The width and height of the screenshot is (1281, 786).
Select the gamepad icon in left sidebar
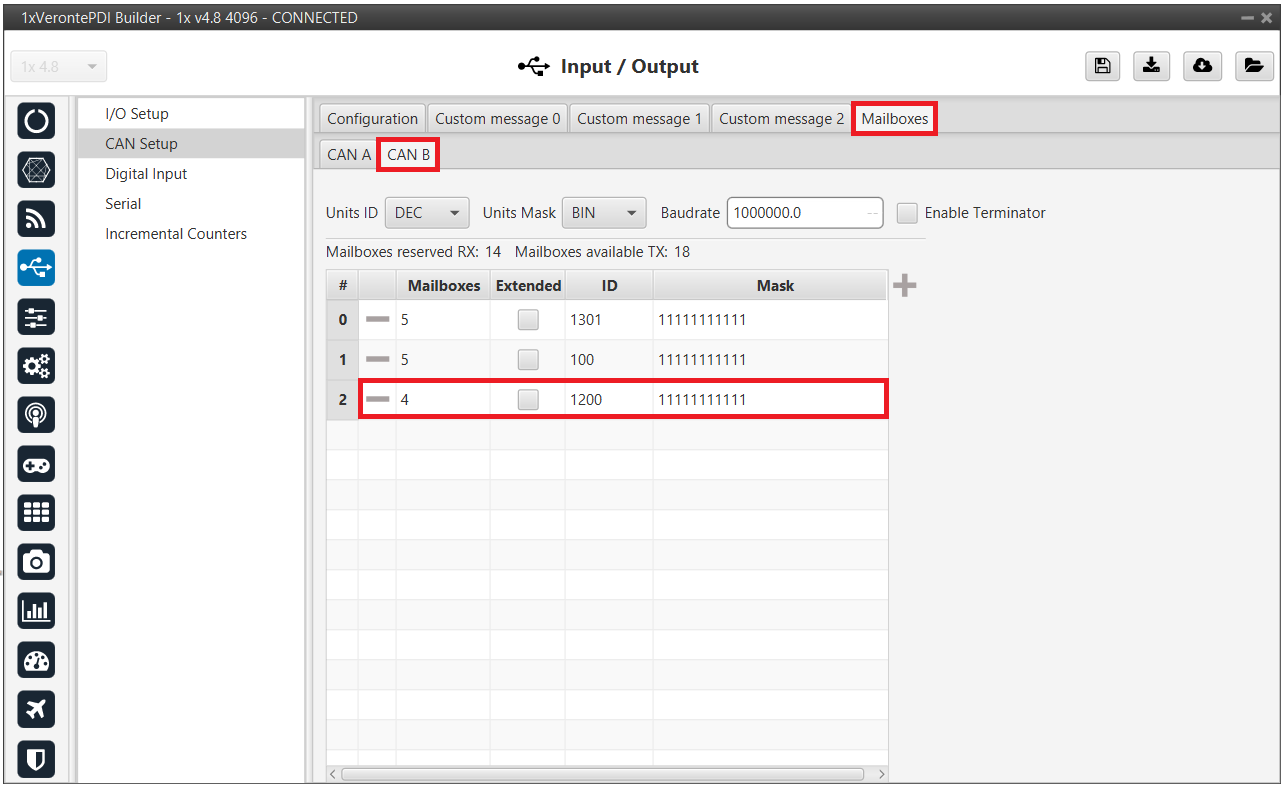tap(36, 464)
